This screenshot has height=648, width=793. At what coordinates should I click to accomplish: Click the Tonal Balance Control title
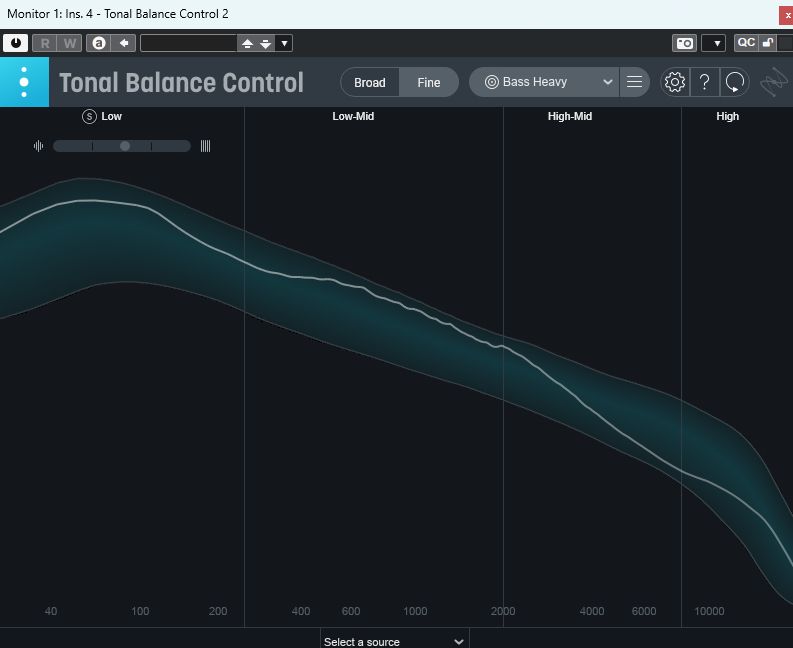(x=182, y=82)
